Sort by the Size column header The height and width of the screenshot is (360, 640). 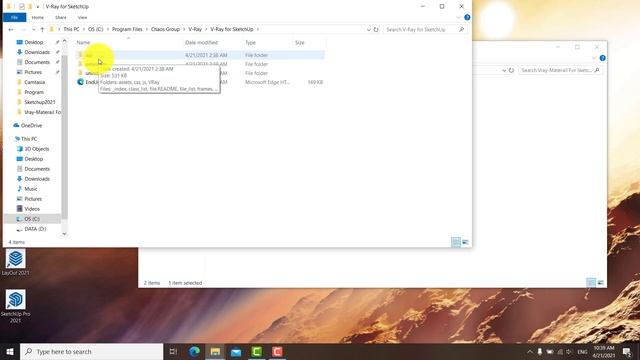300,42
